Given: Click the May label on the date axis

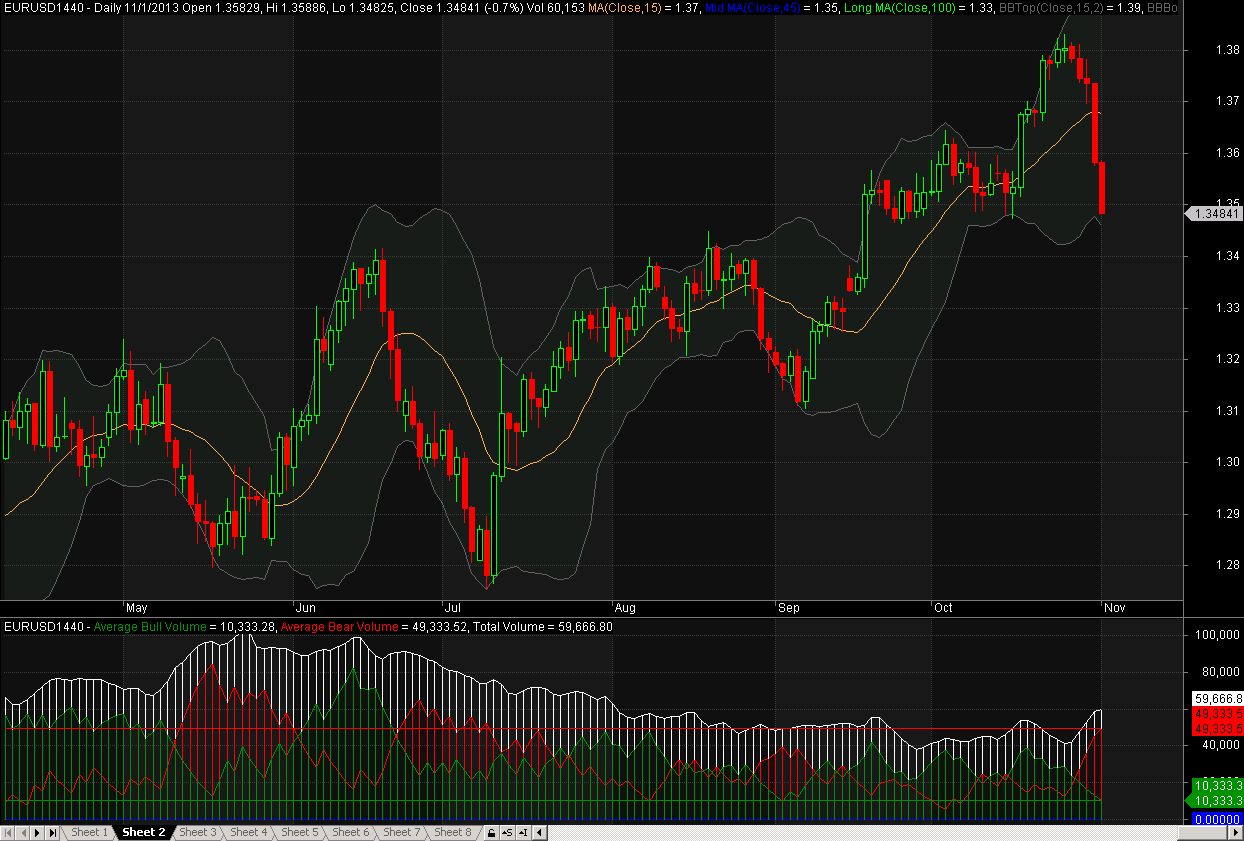Looking at the screenshot, I should pos(136,607).
